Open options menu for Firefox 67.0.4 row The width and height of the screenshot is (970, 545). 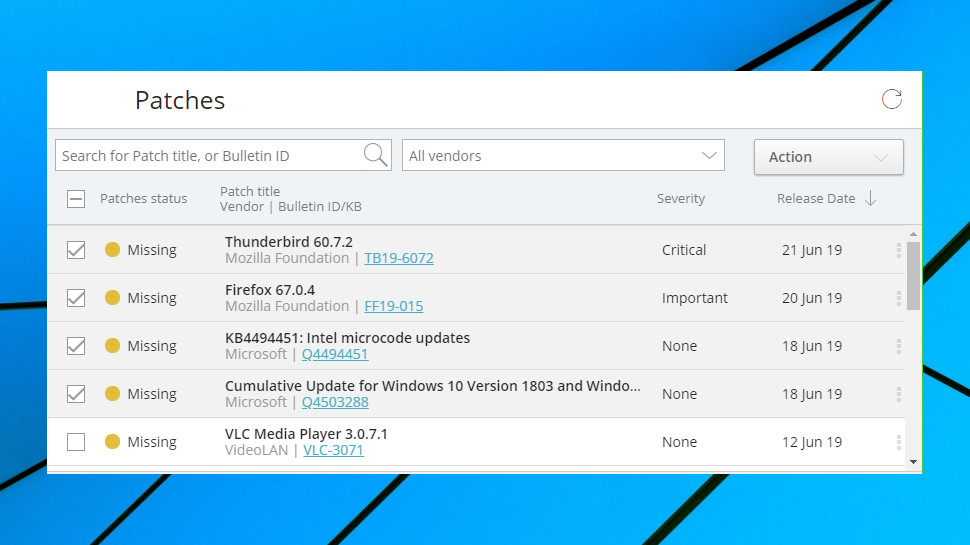tap(898, 298)
